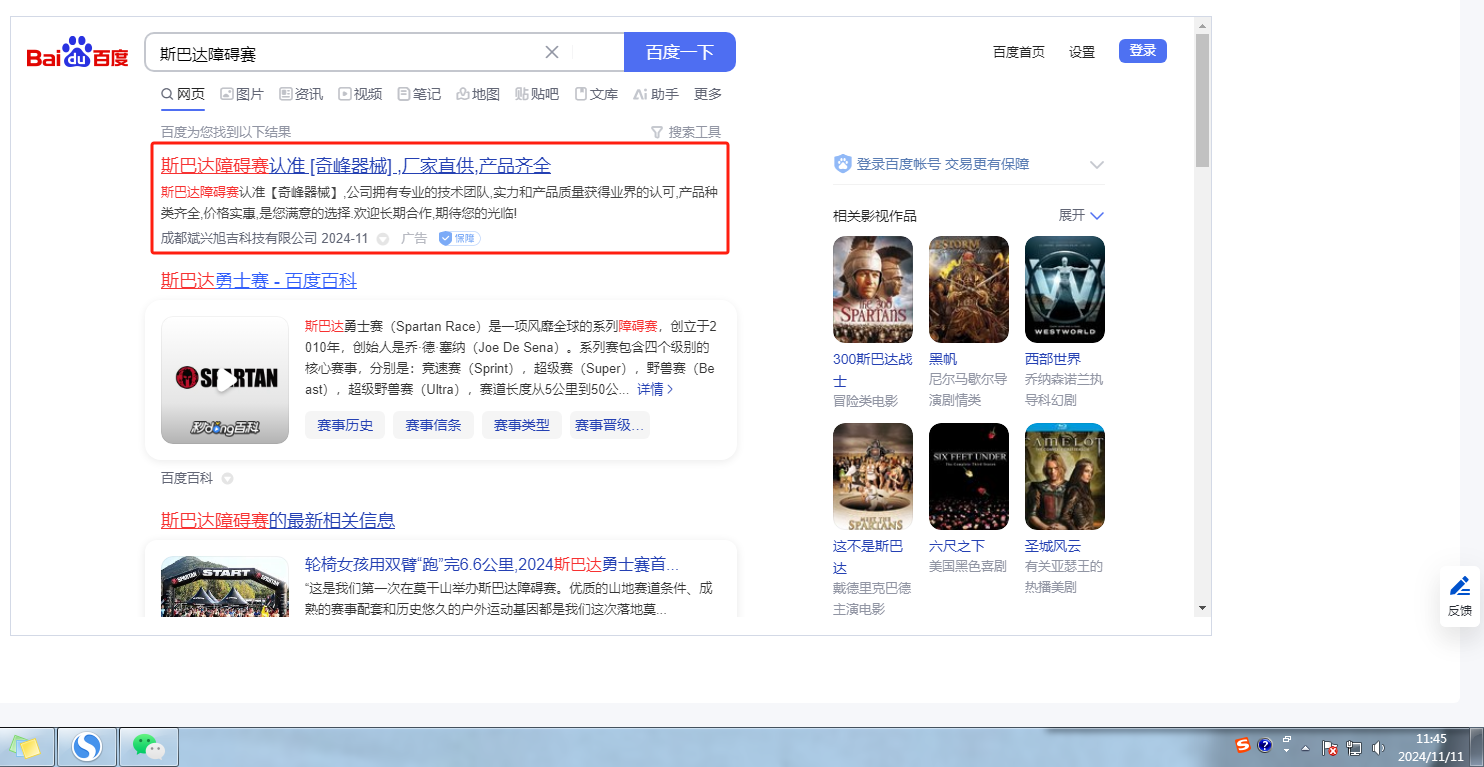The width and height of the screenshot is (1484, 767).
Task: Open WeChat from the taskbar
Action: pos(148,746)
